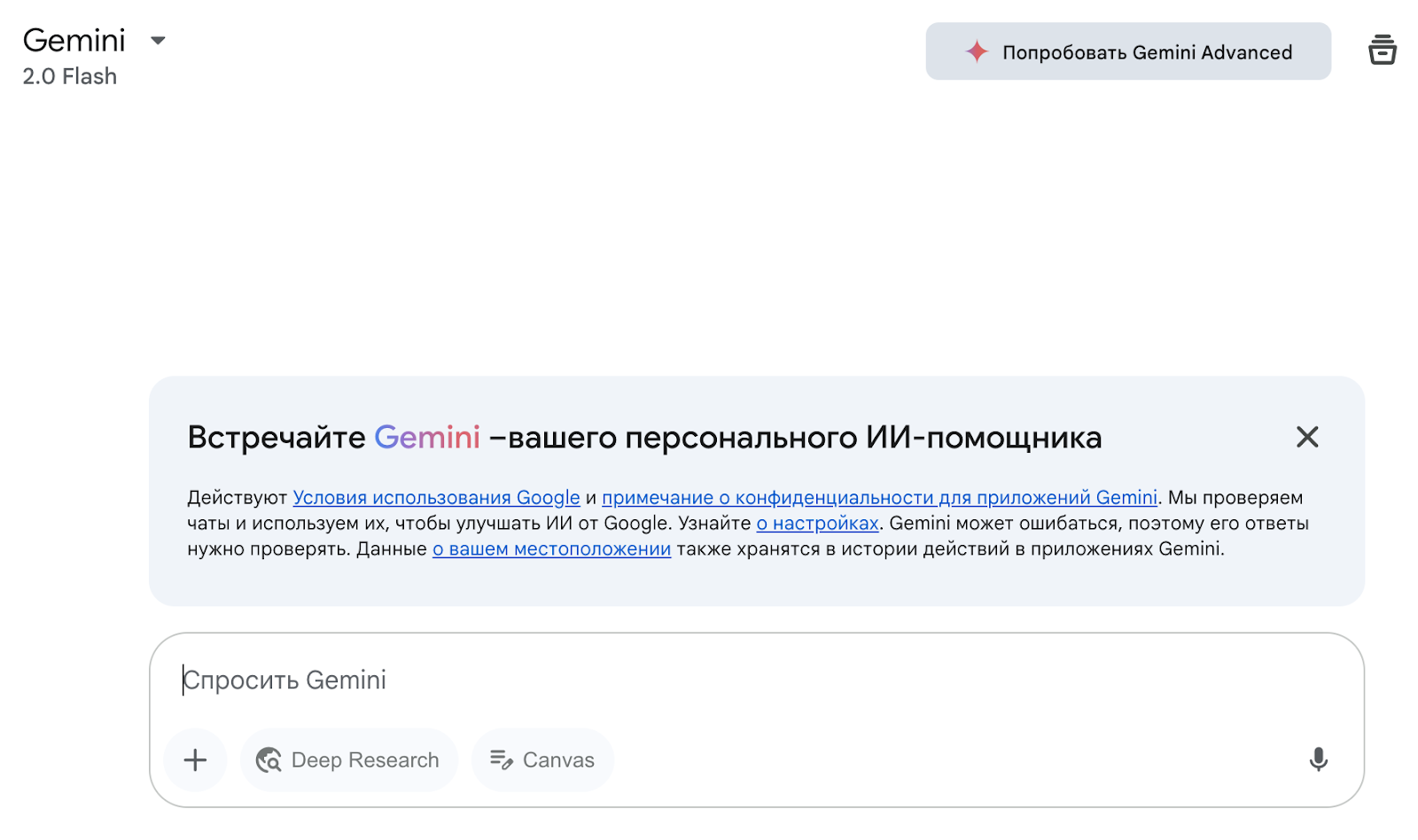Viewport: 1418px width, 840px height.
Task: Focus the Спросить Gemini input field
Action: pyautogui.click(x=756, y=681)
